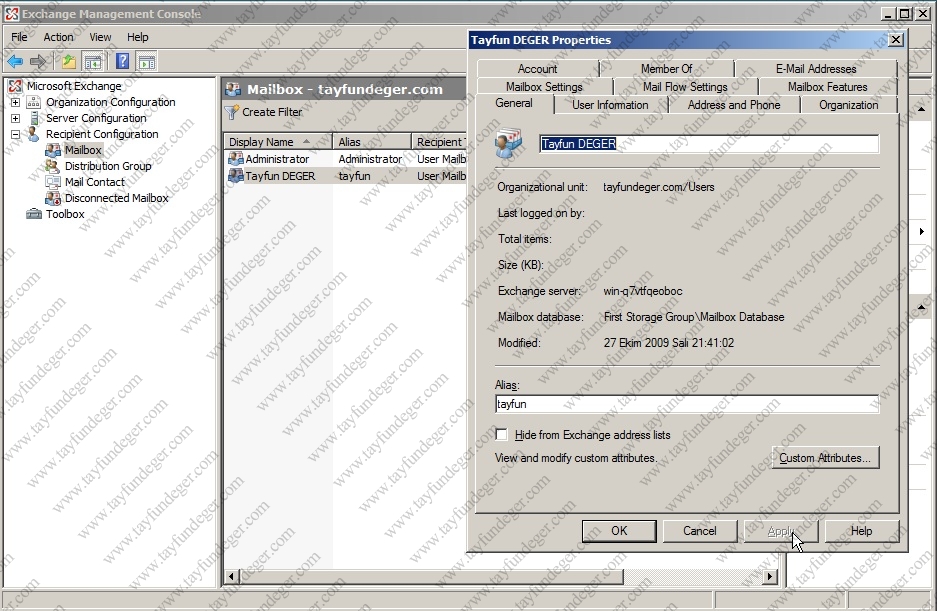Switch to the Organization tab
Image resolution: width=937 pixels, height=611 pixels.
849,105
